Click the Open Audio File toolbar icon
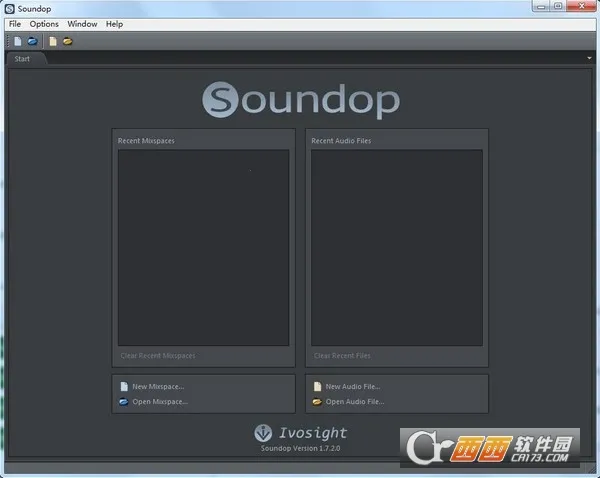The height and width of the screenshot is (478, 600). click(68, 41)
